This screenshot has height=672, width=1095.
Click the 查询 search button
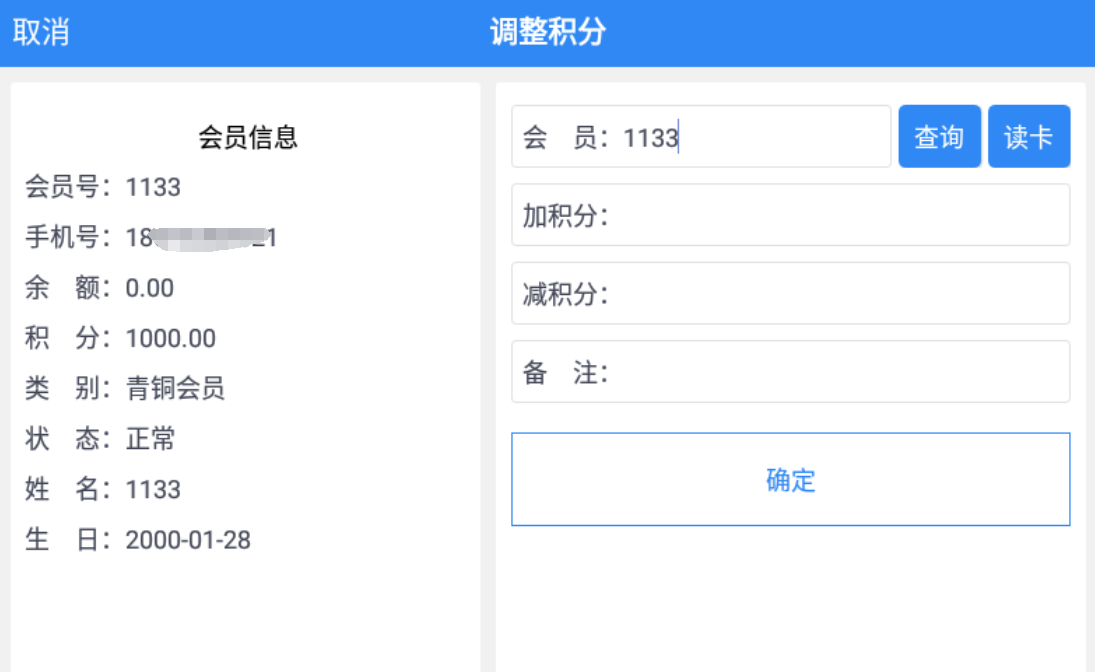(939, 136)
